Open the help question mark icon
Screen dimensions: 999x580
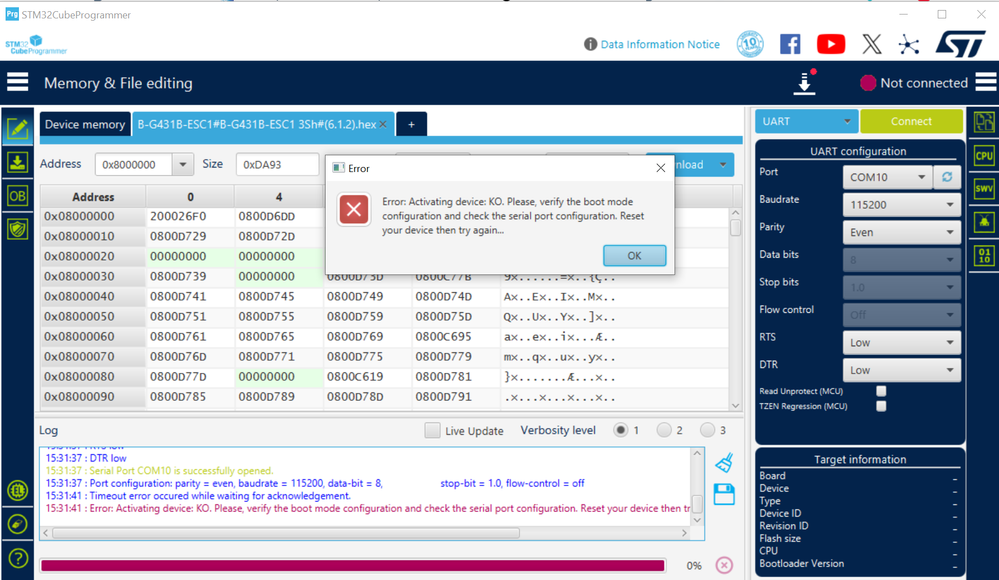tap(18, 558)
